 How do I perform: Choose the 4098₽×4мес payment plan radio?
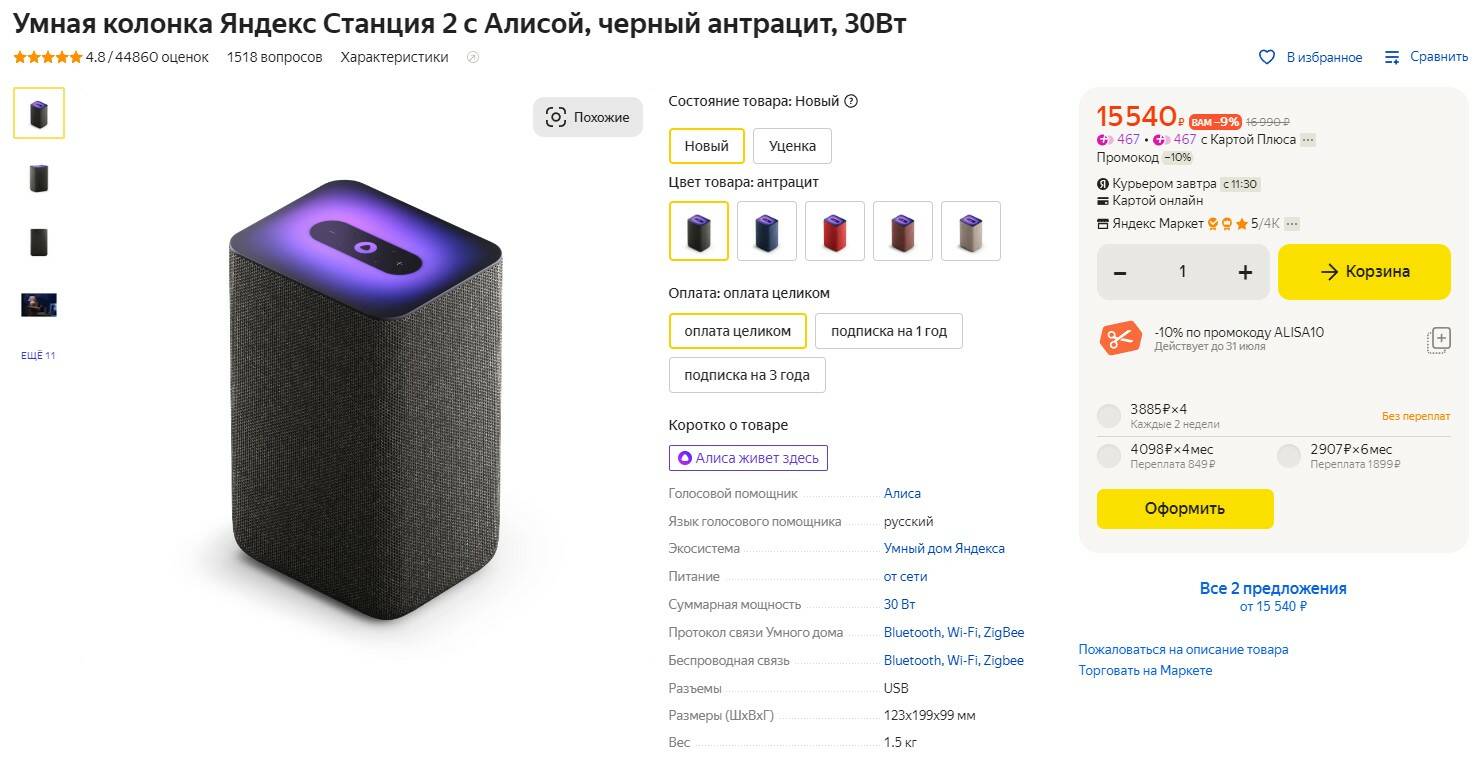point(1109,456)
